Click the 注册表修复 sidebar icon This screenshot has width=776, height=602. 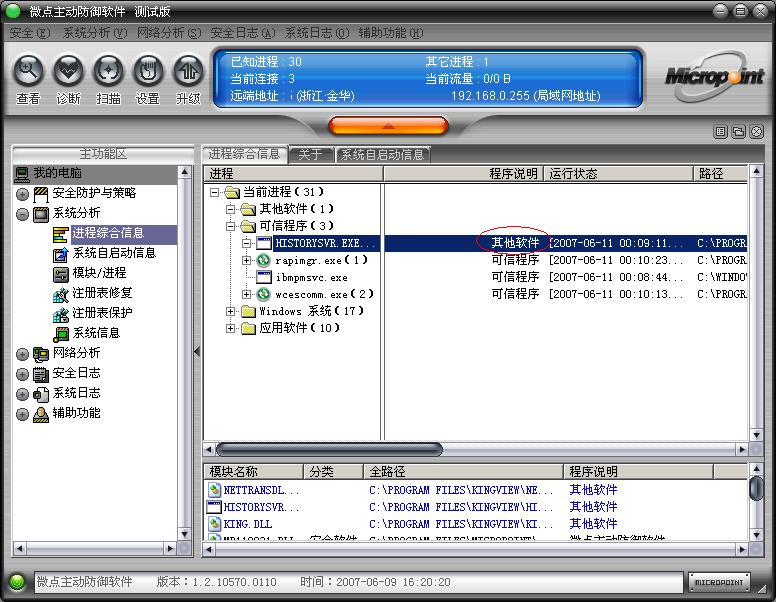tap(60, 295)
